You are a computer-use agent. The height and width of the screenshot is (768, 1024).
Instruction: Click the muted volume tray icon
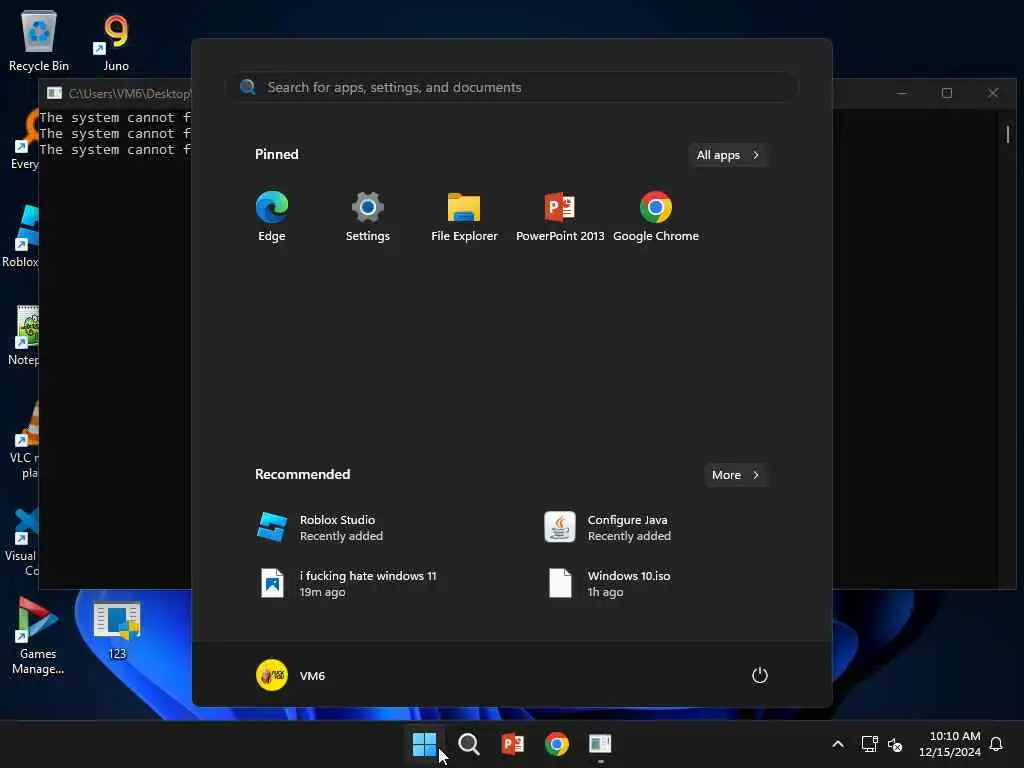coord(895,744)
